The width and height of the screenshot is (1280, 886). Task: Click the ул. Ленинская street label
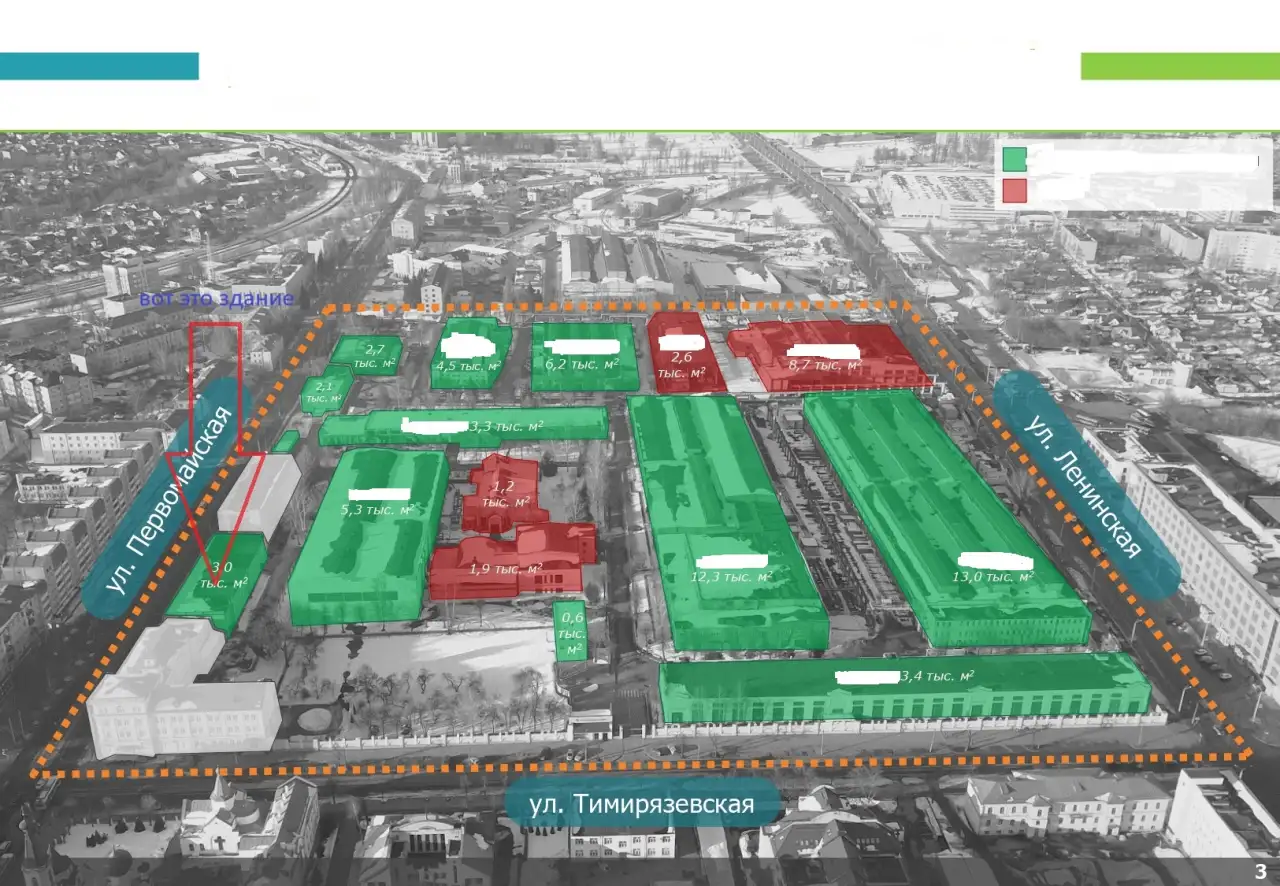(1087, 485)
